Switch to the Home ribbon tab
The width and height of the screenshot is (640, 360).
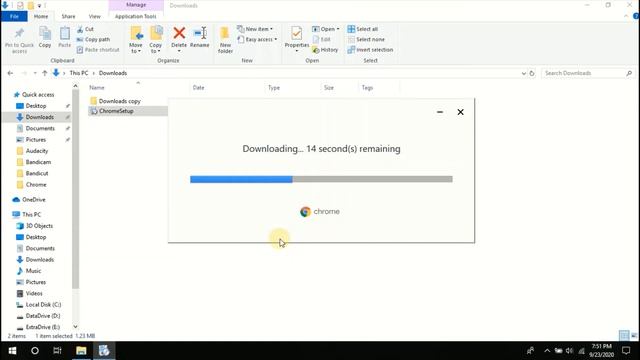[41, 16]
